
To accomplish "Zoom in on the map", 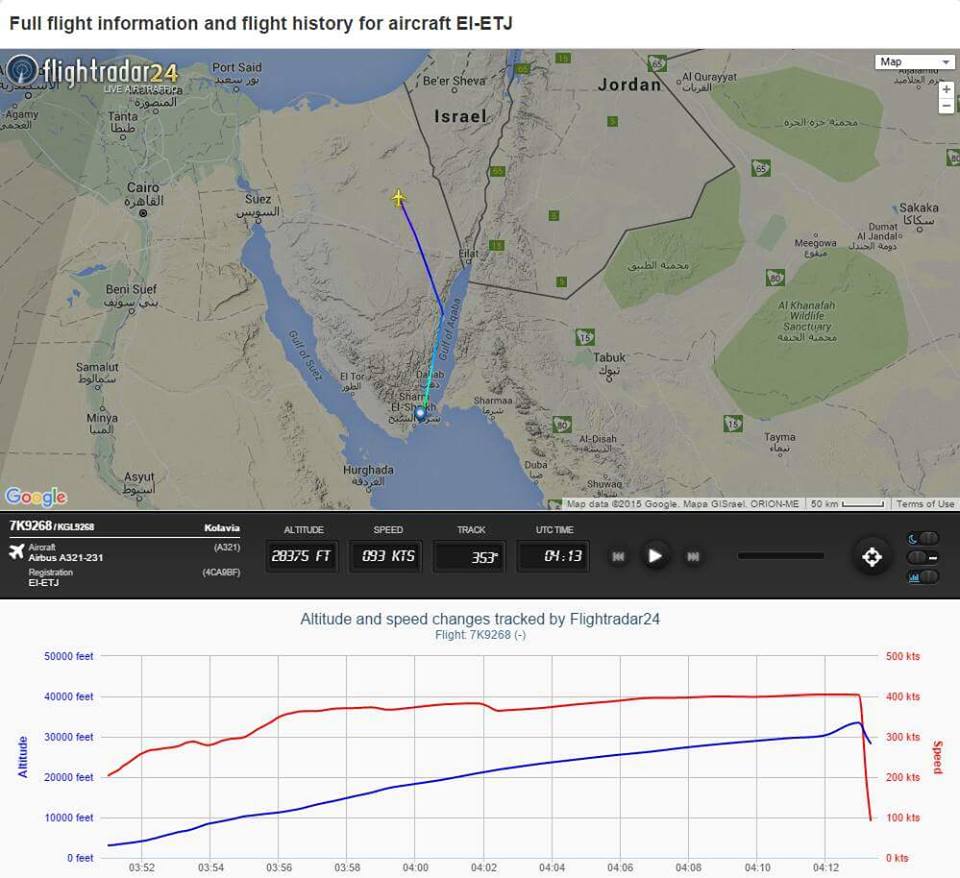I will tap(946, 89).
